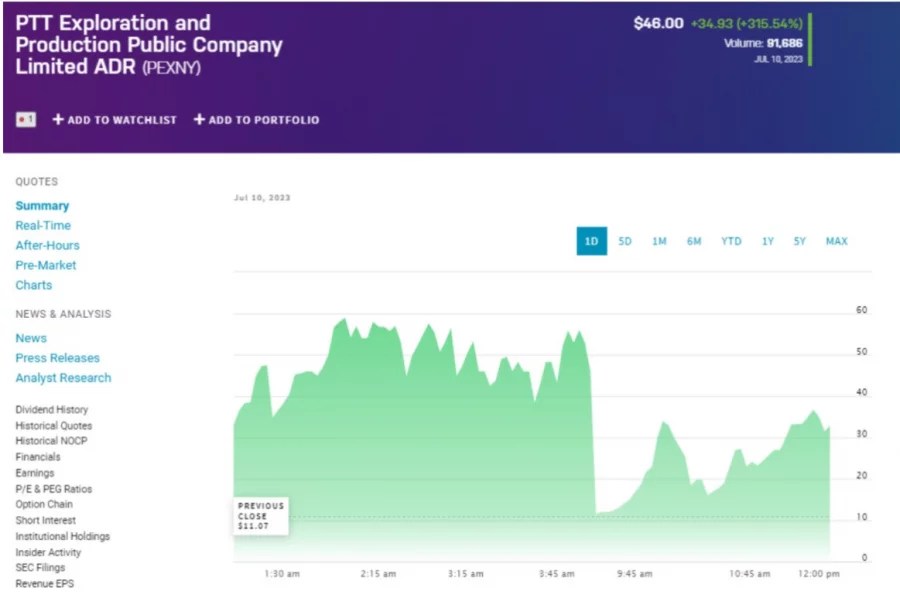Switch to the 1M chart range
The width and height of the screenshot is (900, 605).
(x=659, y=241)
